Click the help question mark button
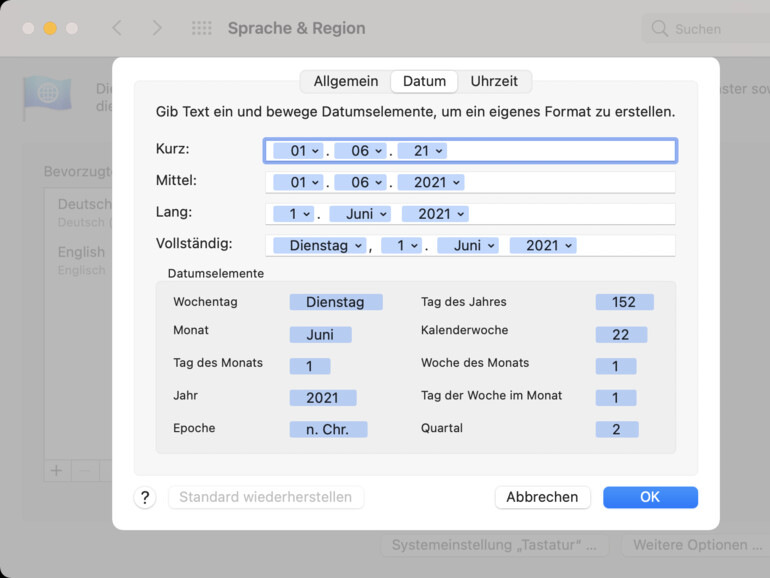This screenshot has height=578, width=770. tap(145, 497)
